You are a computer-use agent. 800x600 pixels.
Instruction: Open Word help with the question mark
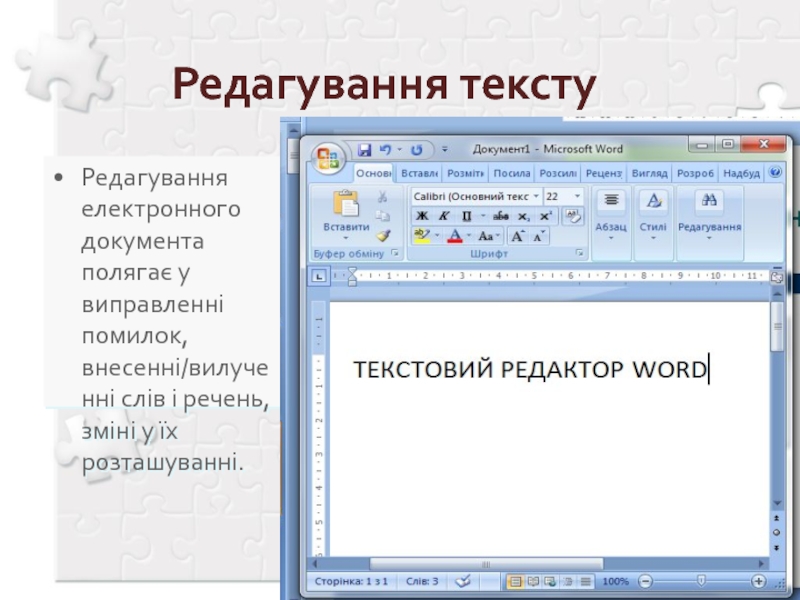775,172
